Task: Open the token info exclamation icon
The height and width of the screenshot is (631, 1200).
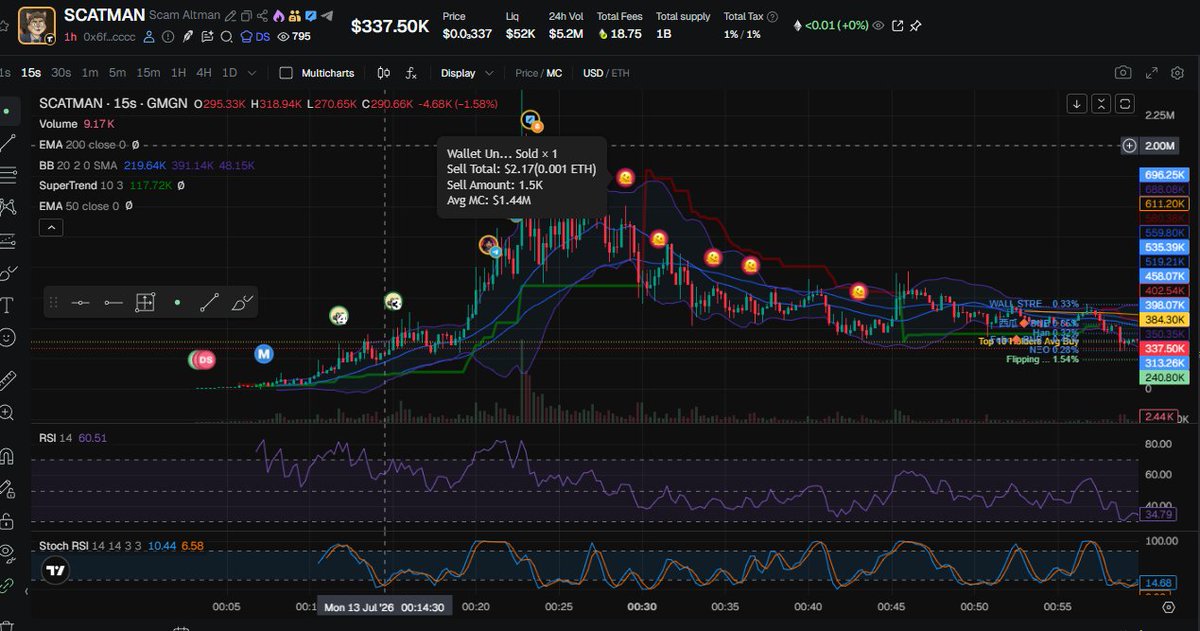Action: pos(168,37)
